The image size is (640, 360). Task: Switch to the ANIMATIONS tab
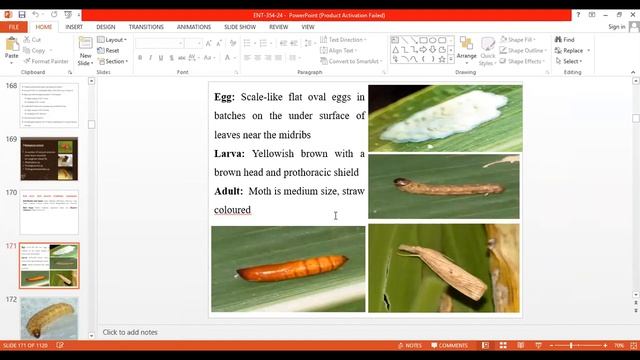click(x=194, y=27)
